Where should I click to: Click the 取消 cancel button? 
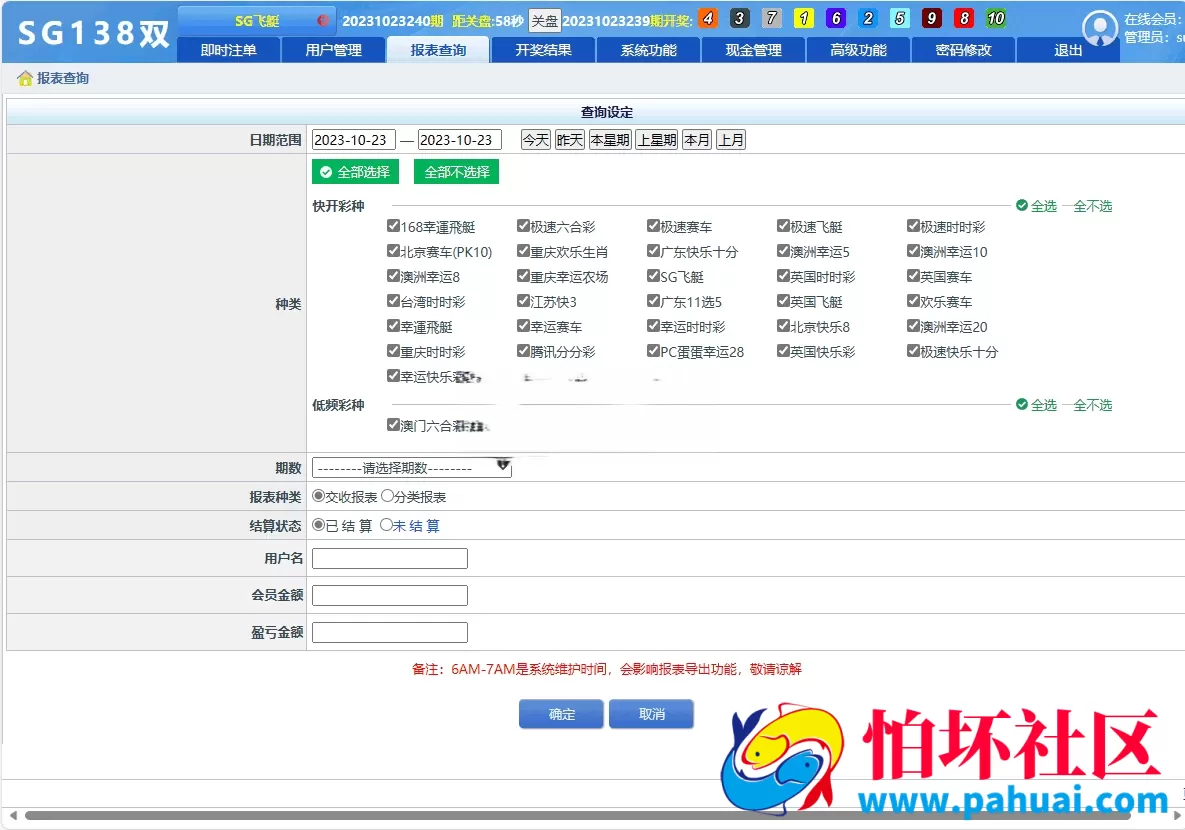point(651,714)
